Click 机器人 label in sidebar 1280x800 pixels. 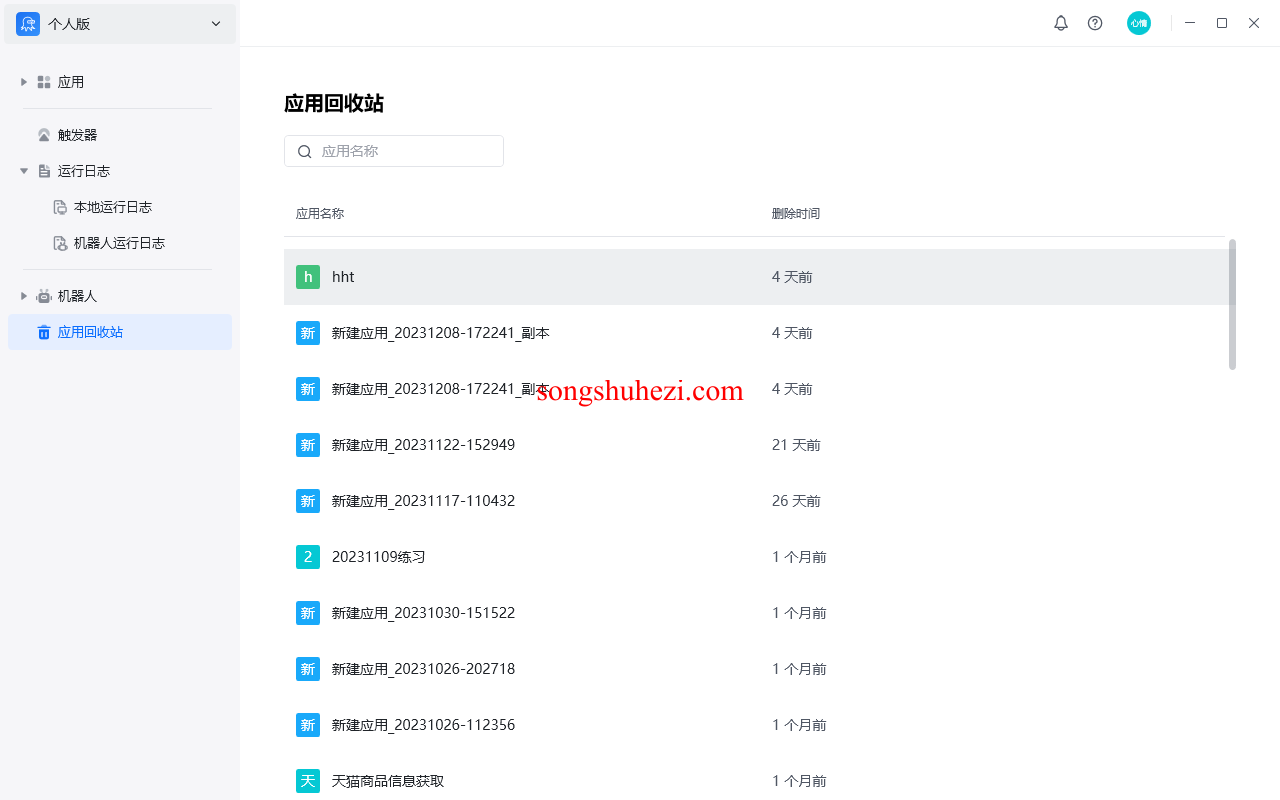tap(77, 296)
